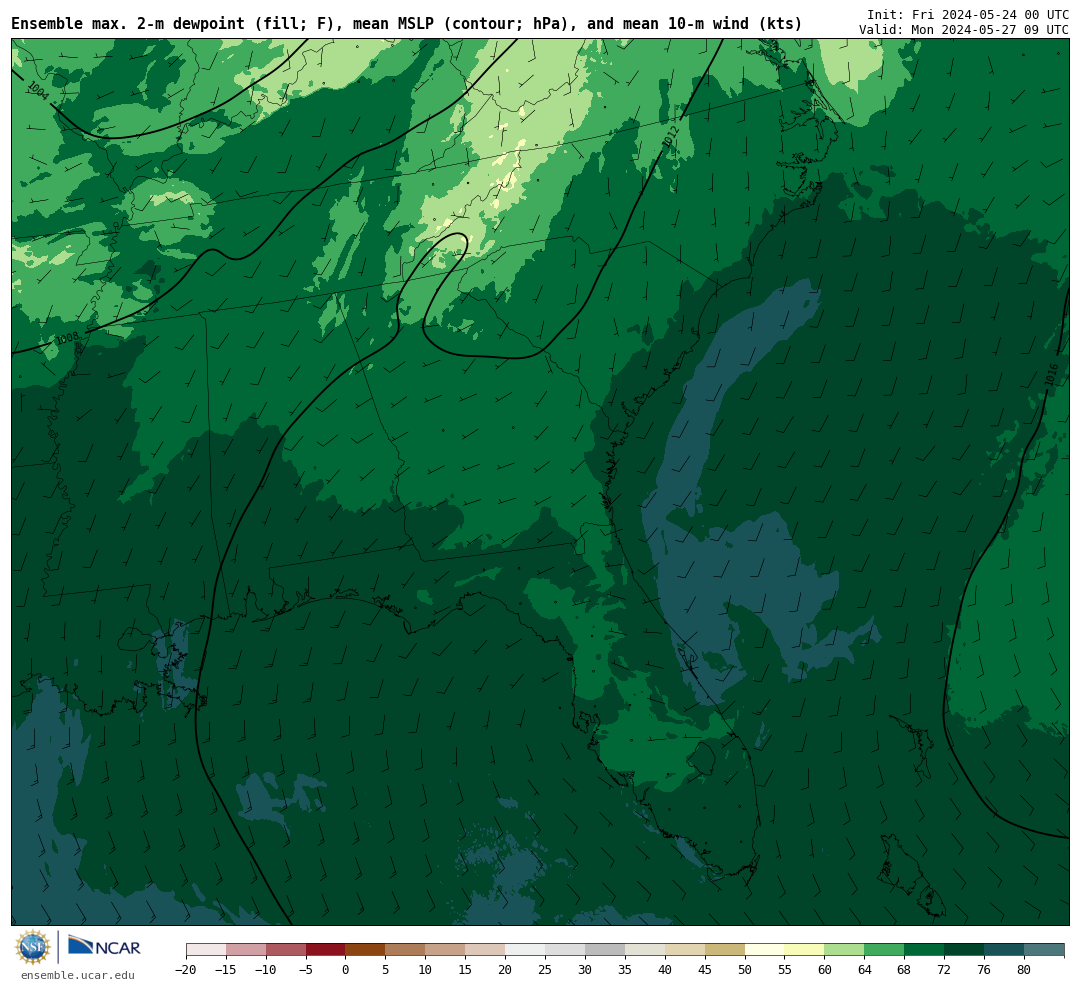Select the Valid: Mon 2024-05-27 09 UTC text
Image resolution: width=1080 pixels, height=988 pixels.
click(964, 30)
